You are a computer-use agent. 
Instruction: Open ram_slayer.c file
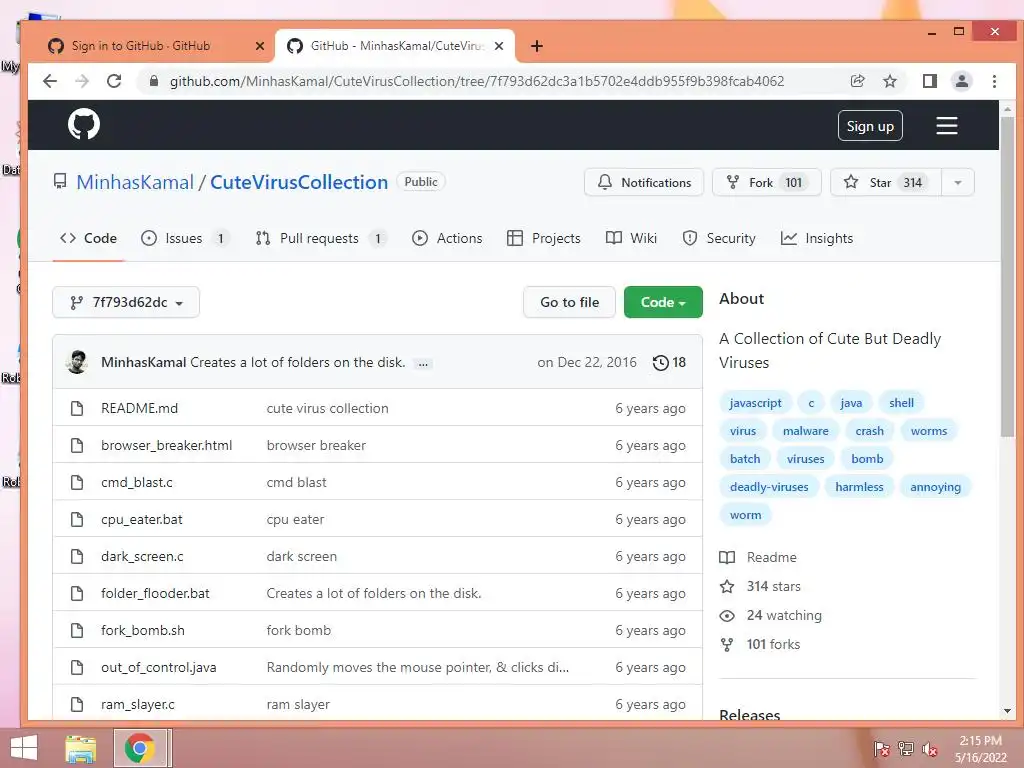(138, 705)
